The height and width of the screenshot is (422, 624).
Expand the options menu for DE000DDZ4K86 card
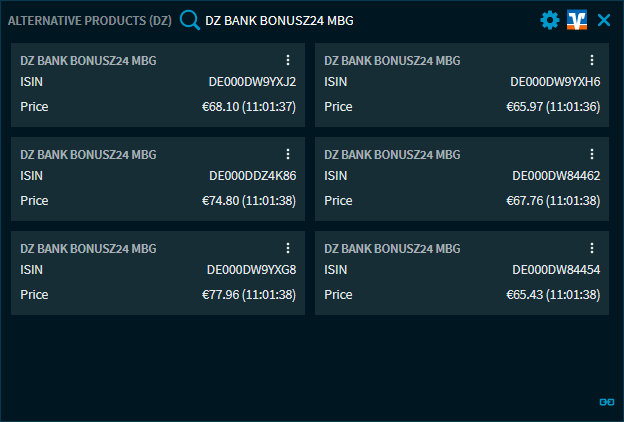[288, 154]
